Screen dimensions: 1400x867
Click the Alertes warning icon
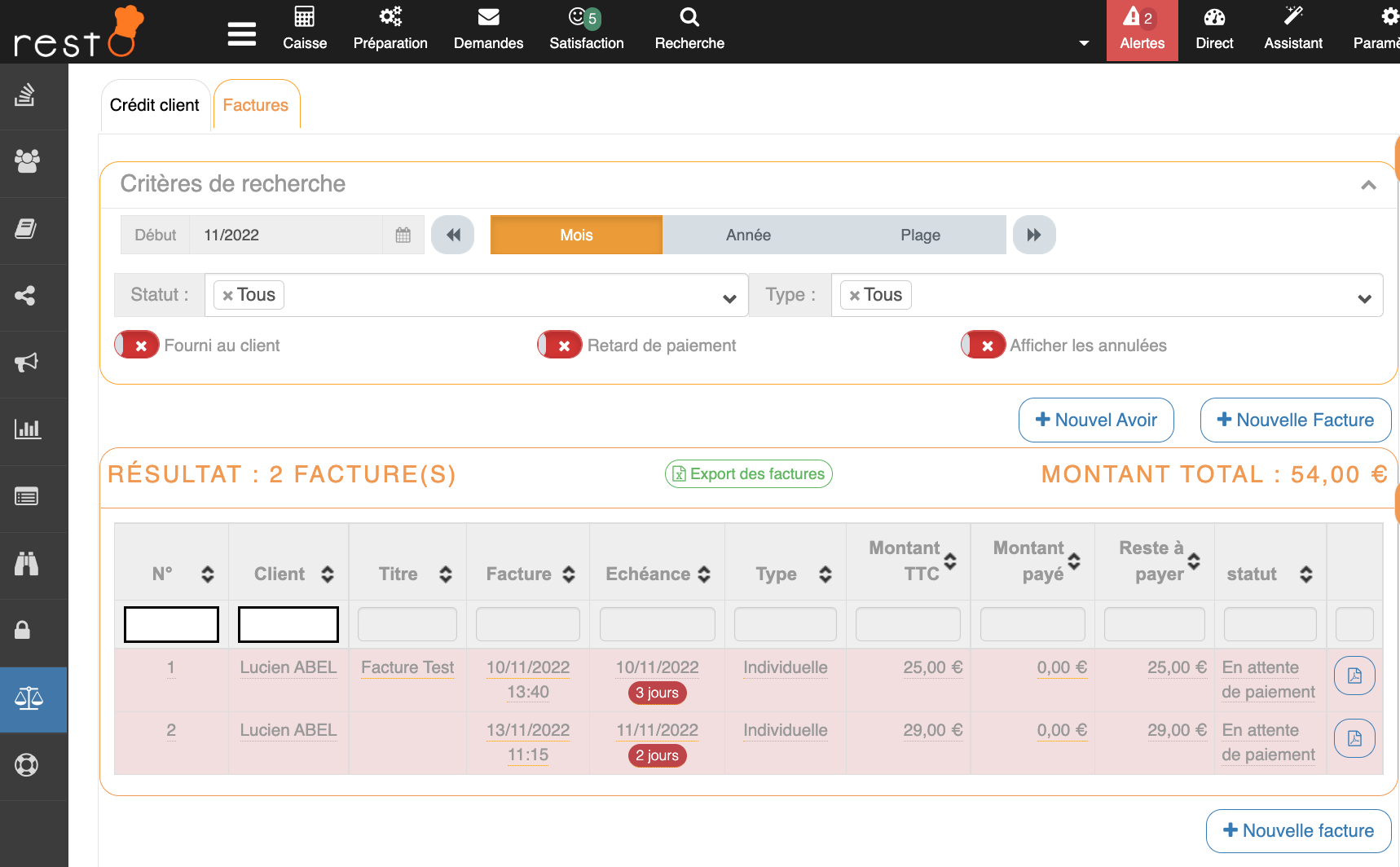tap(1132, 17)
